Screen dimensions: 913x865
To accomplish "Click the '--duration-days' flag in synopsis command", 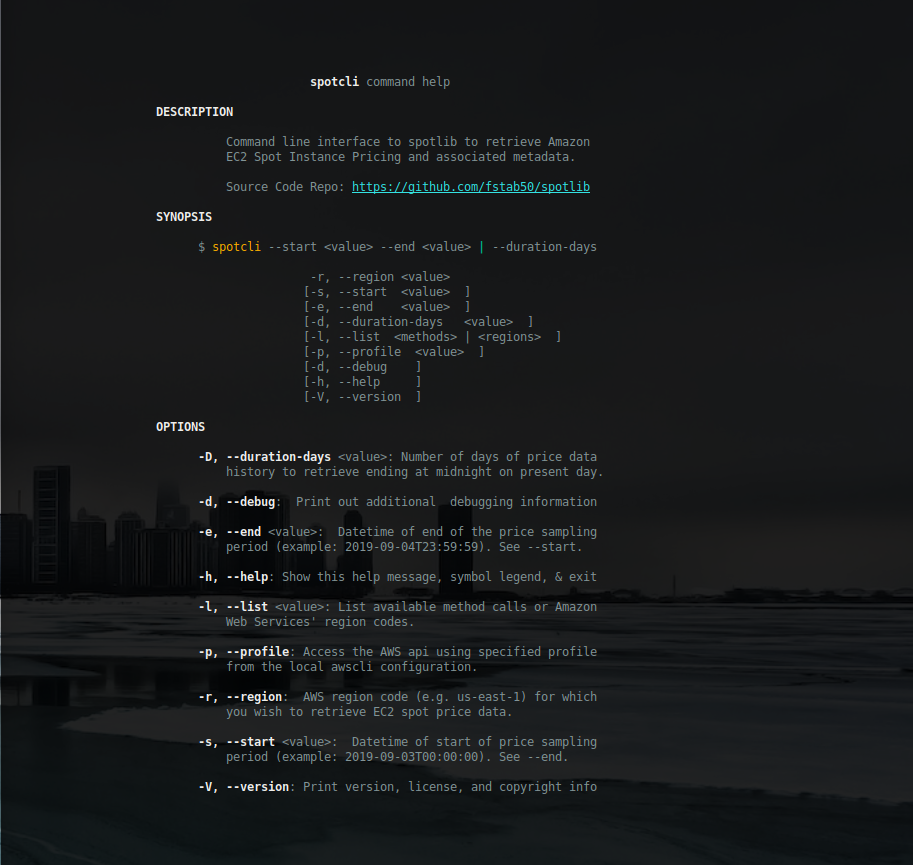I will point(544,247).
